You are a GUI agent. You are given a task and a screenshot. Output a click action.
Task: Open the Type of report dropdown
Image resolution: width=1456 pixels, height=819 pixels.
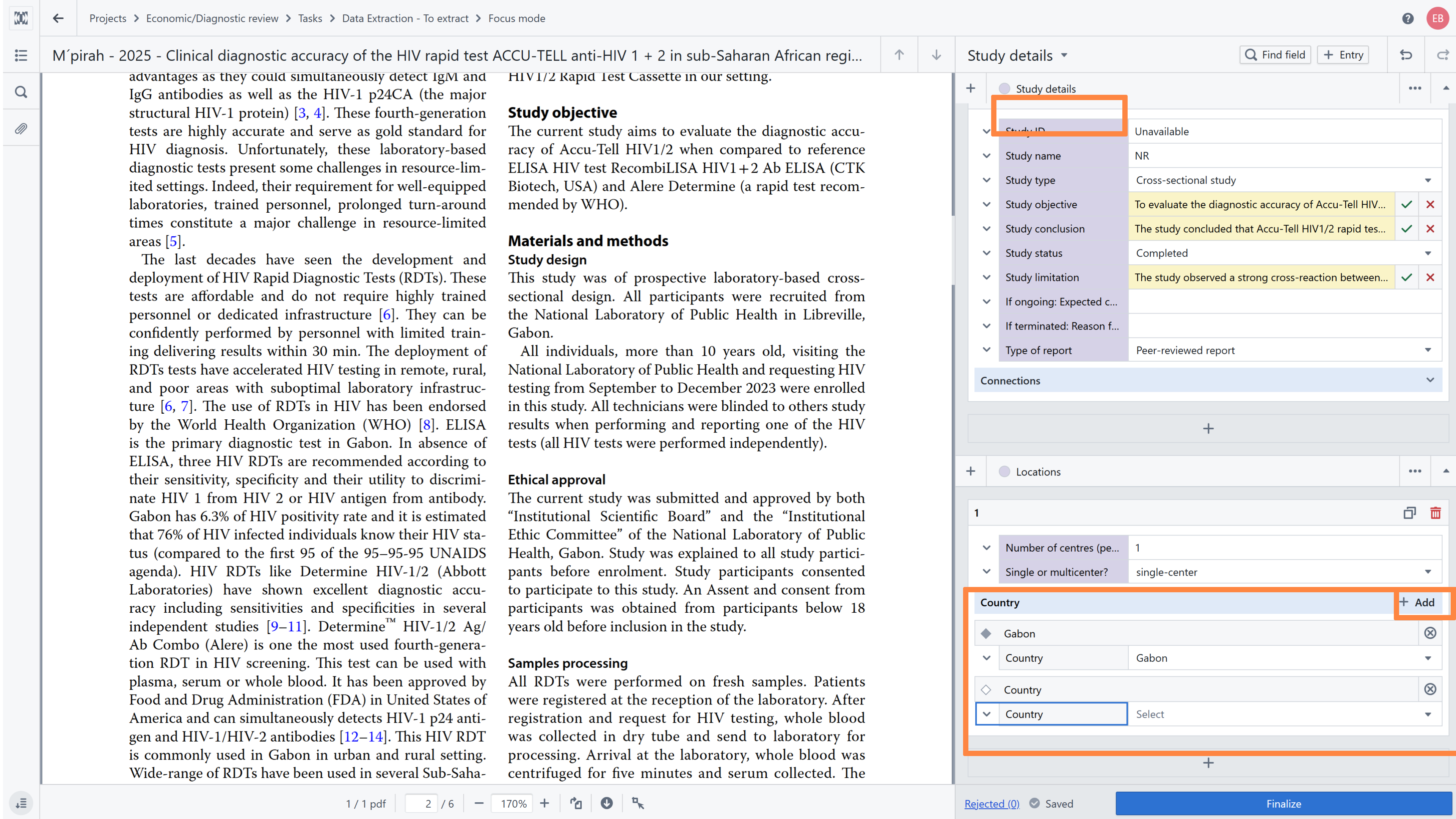[x=1284, y=350]
